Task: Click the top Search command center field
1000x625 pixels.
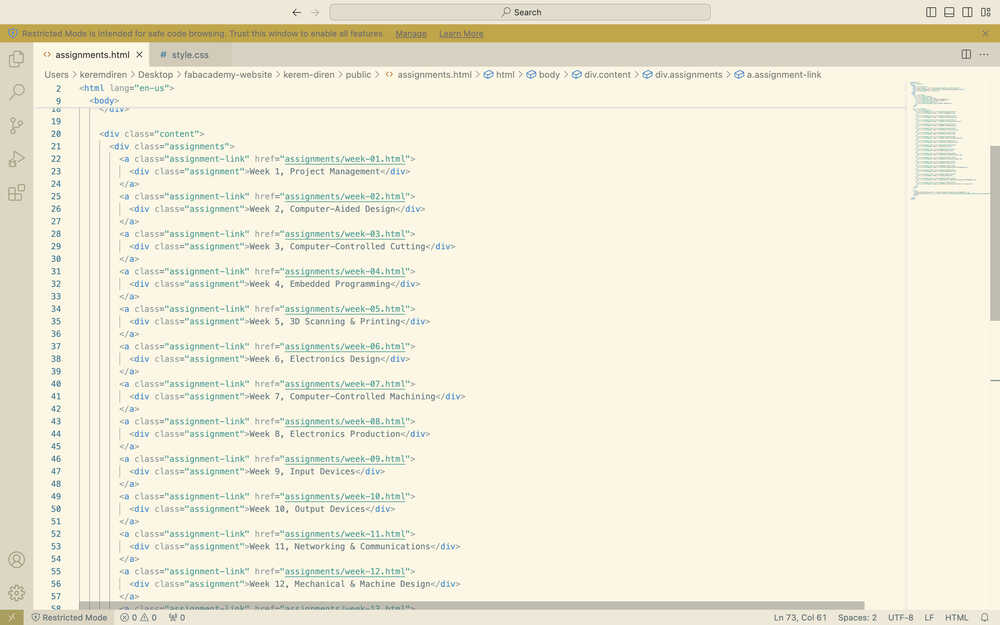Action: click(520, 12)
